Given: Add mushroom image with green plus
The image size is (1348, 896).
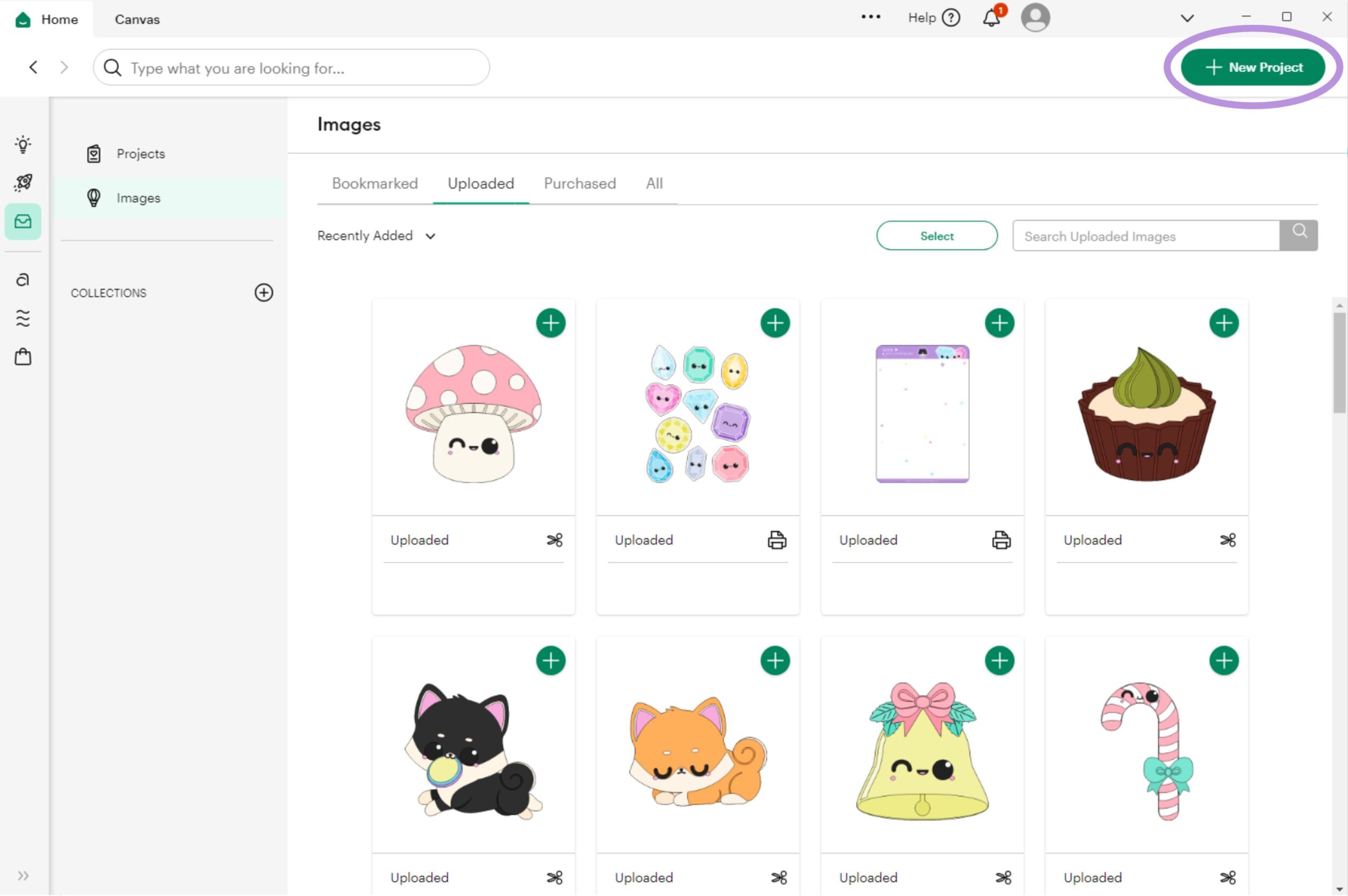Looking at the screenshot, I should coord(551,323).
